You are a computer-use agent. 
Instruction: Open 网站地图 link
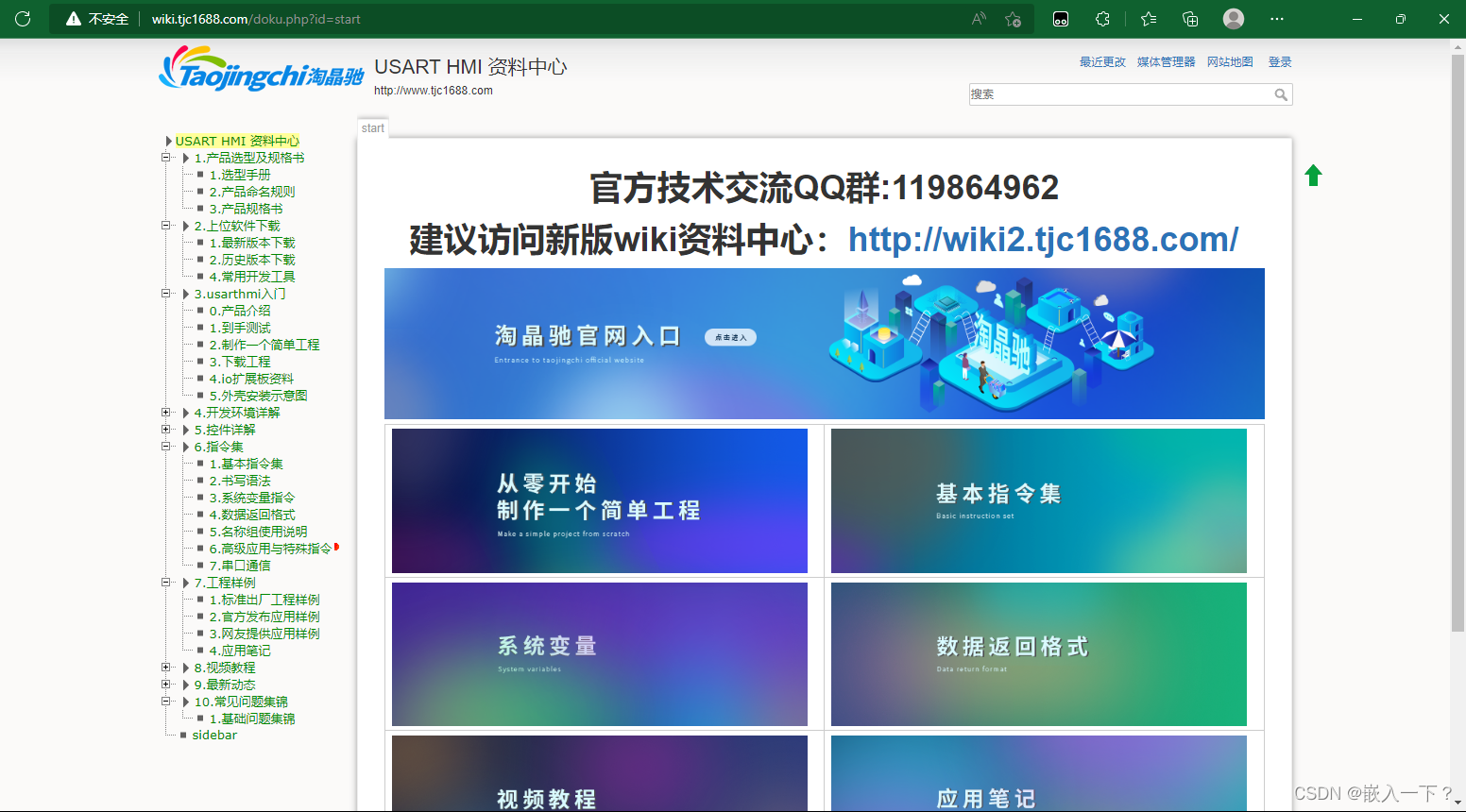1230,61
